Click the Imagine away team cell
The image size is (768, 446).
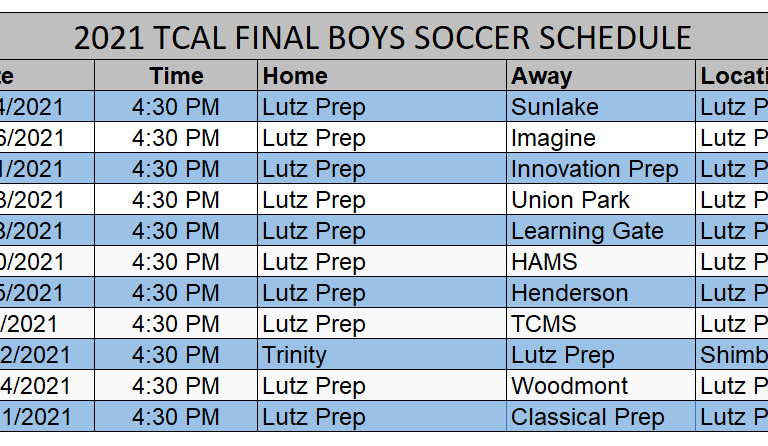(601, 137)
